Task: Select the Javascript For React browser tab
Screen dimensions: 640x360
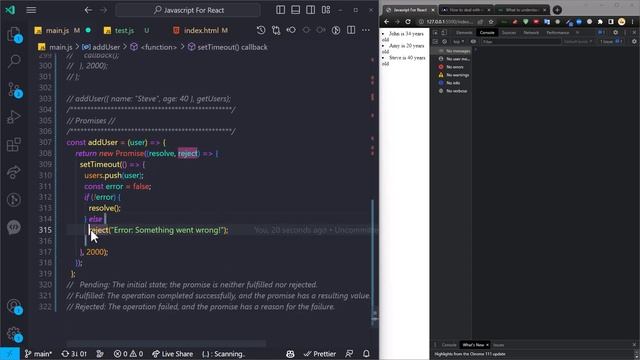Action: (x=409, y=10)
